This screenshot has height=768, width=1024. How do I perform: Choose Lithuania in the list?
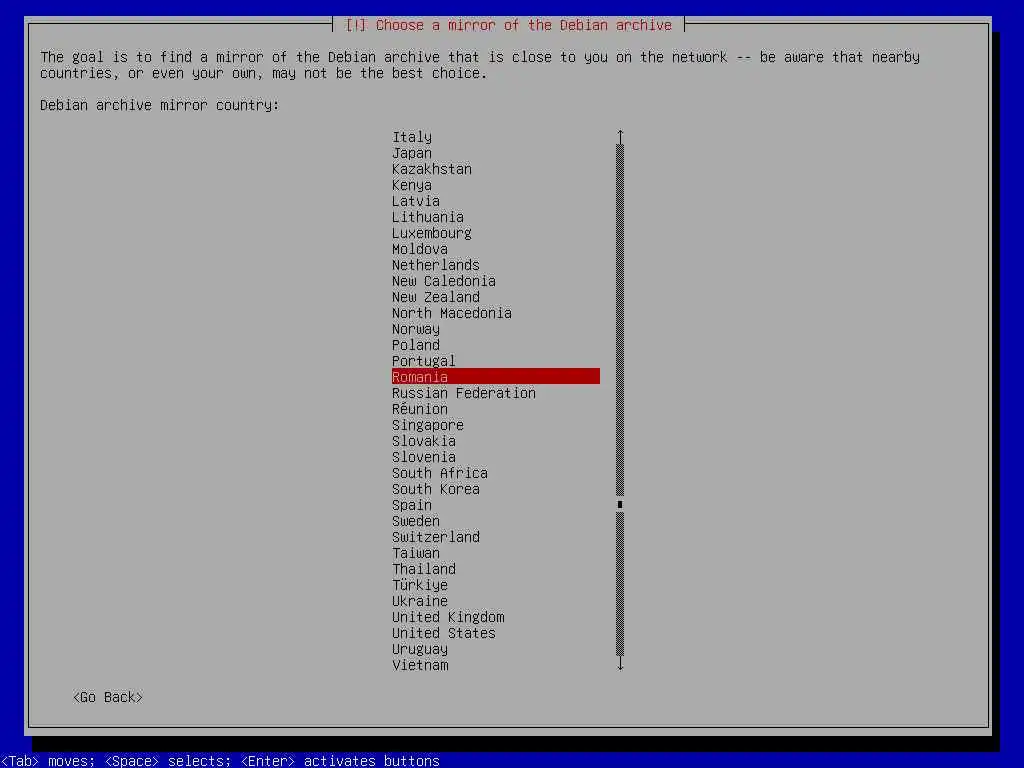click(x=428, y=217)
